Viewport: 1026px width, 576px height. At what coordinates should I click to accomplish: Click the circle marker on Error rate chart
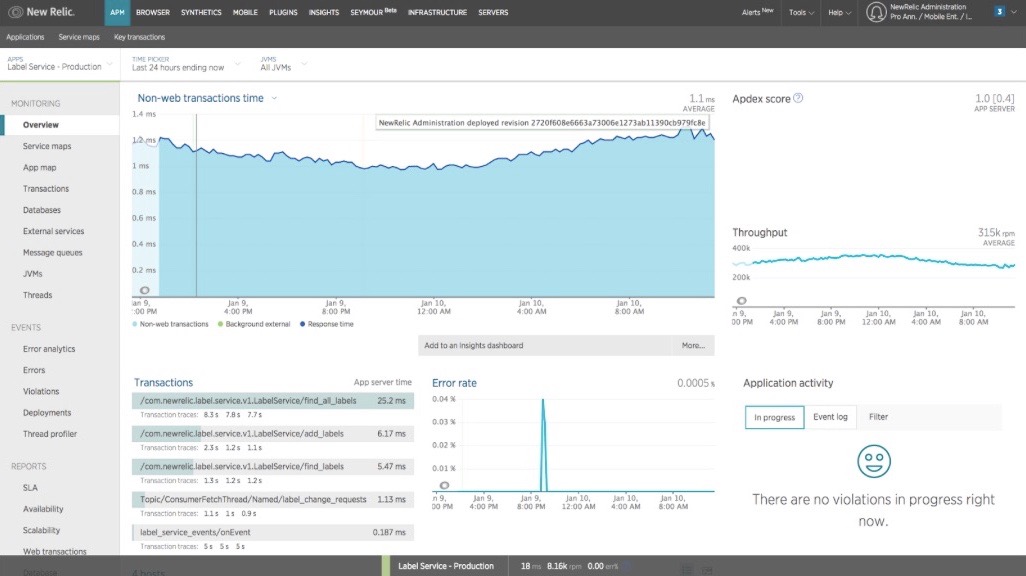(444, 485)
